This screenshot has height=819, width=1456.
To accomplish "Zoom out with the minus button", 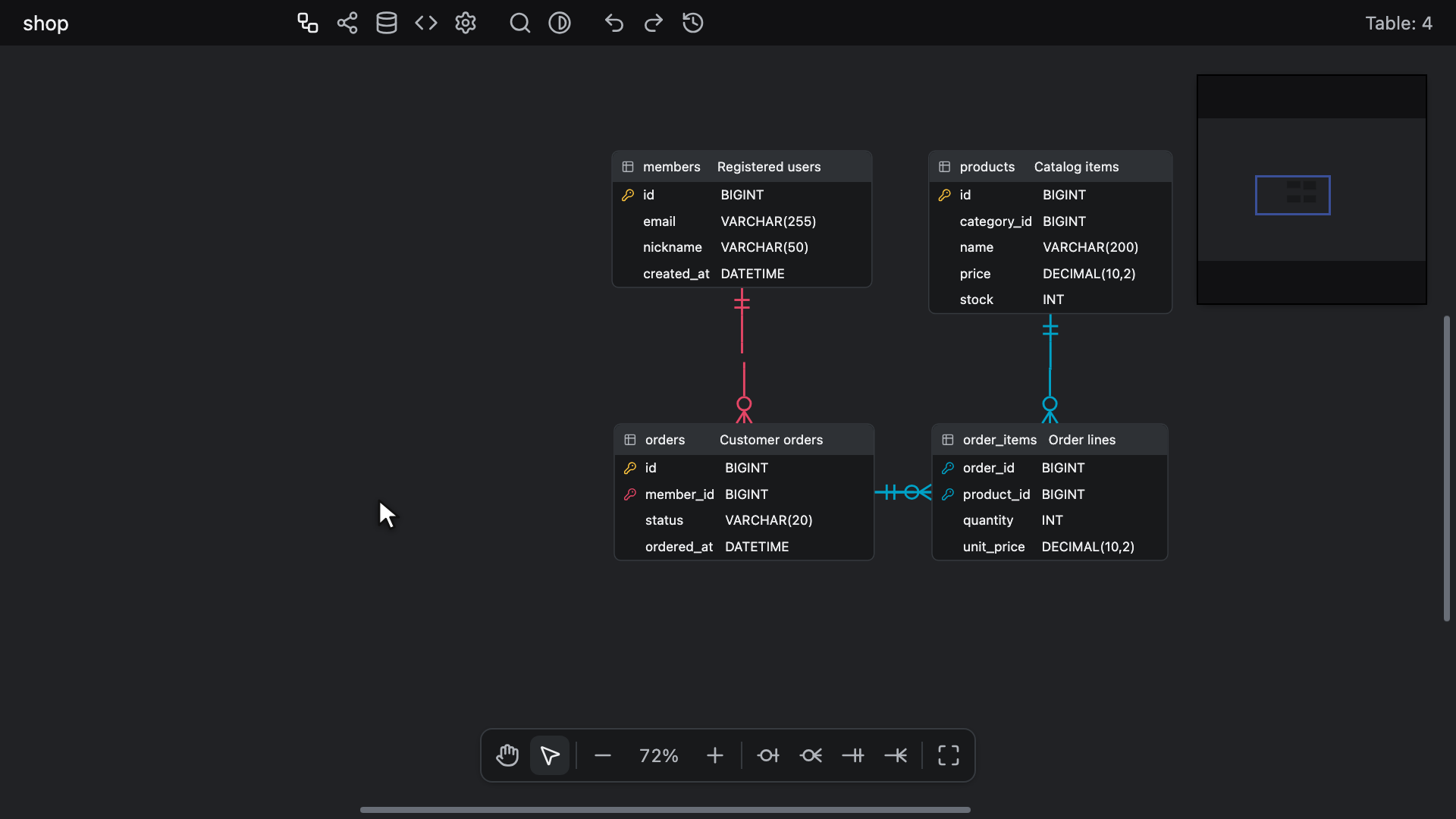I will pyautogui.click(x=603, y=755).
